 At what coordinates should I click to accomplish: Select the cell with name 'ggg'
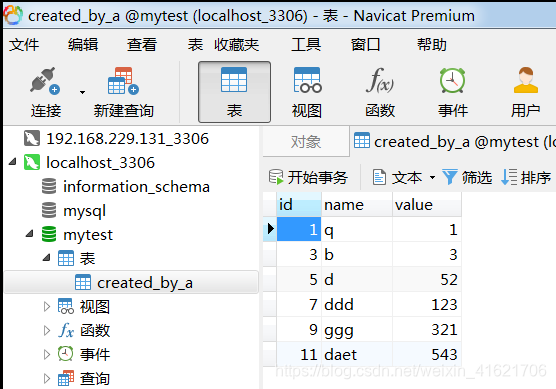pos(357,329)
